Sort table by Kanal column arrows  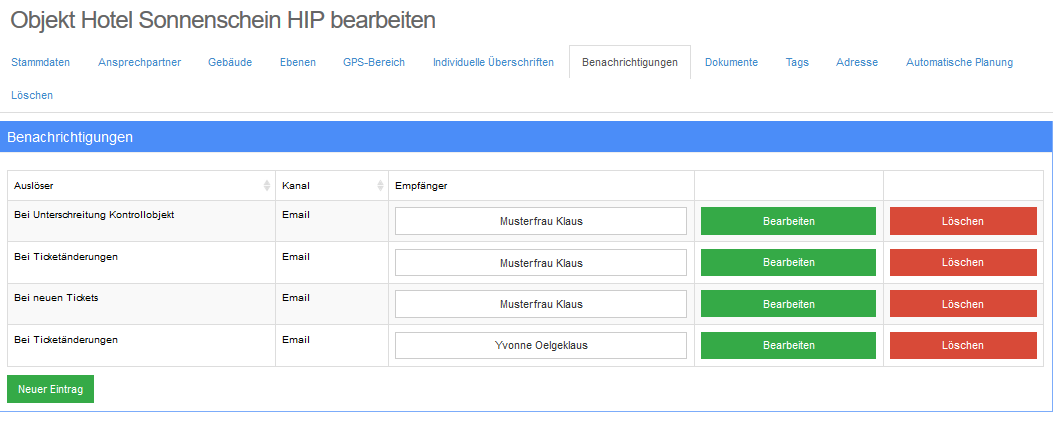pyautogui.click(x=380, y=186)
